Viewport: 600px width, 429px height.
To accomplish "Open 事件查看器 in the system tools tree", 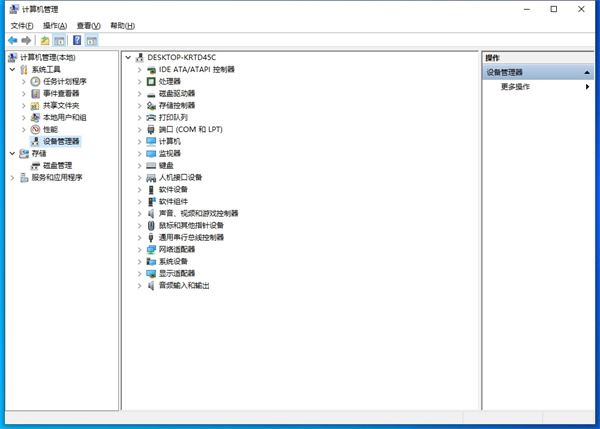I will pos(61,93).
